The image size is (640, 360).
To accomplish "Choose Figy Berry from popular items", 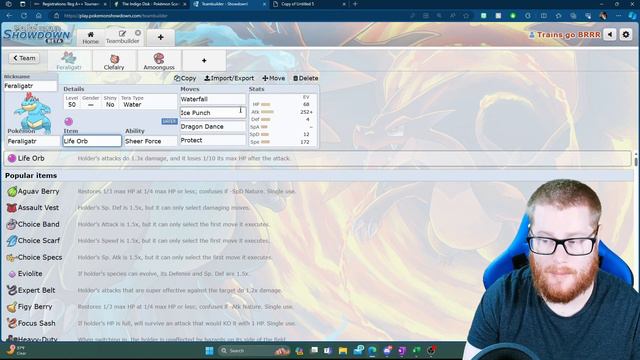I will coord(317,307).
